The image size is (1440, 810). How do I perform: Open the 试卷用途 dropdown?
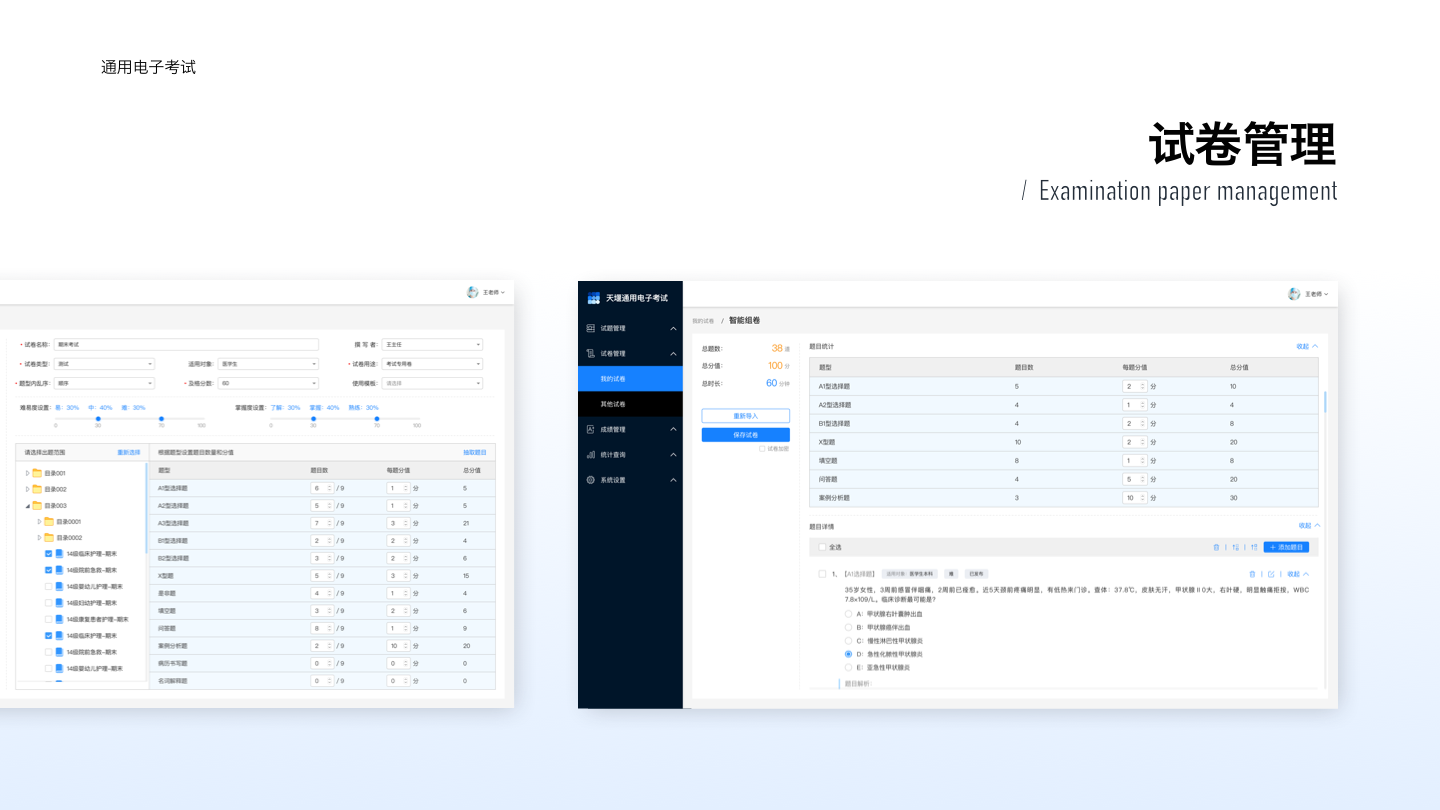point(433,364)
